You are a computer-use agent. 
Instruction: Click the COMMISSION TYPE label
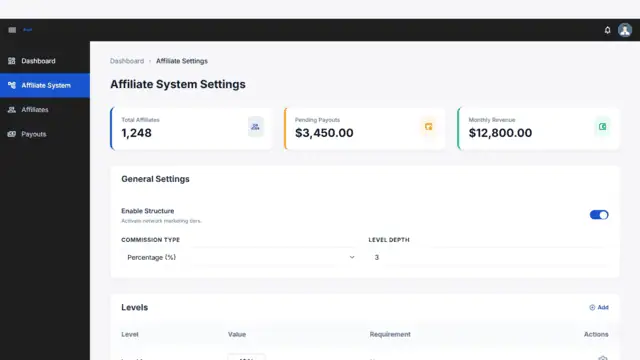(150, 240)
